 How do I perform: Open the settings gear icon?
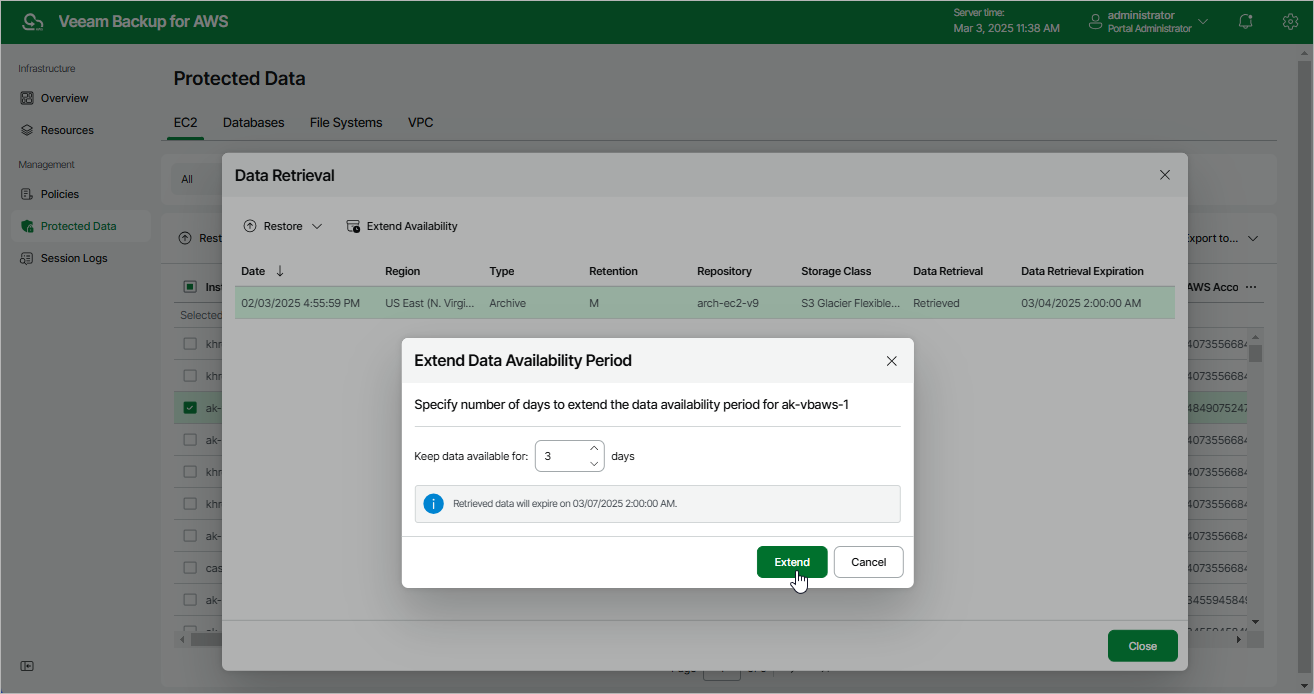coord(1290,22)
